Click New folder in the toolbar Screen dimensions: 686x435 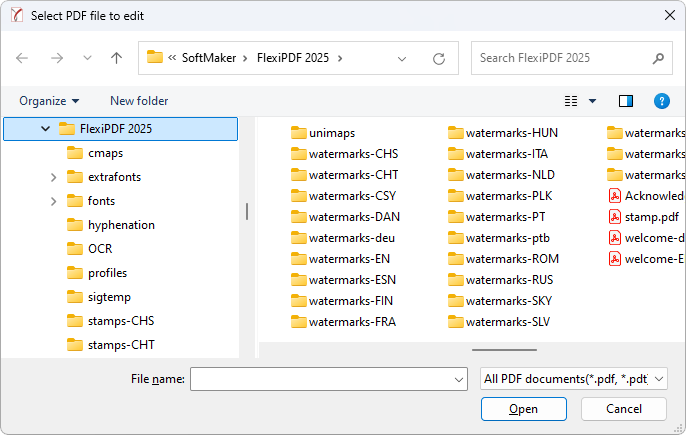point(139,101)
